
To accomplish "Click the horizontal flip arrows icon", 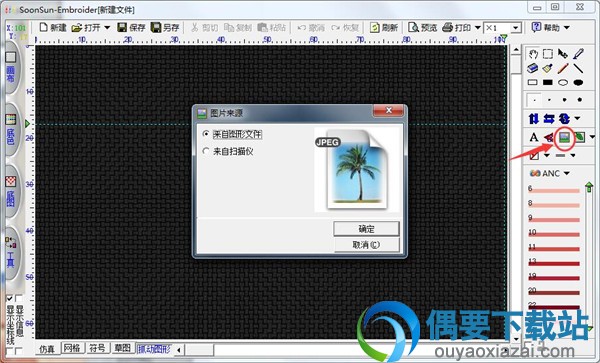I will click(x=549, y=119).
